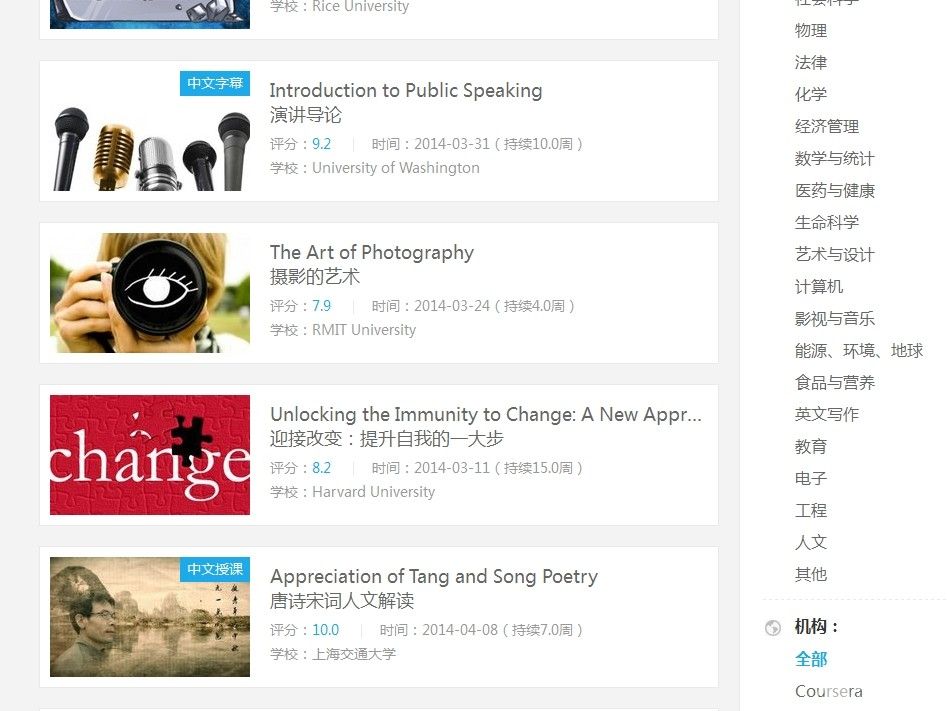Show courses in the 工程 category

tap(811, 510)
